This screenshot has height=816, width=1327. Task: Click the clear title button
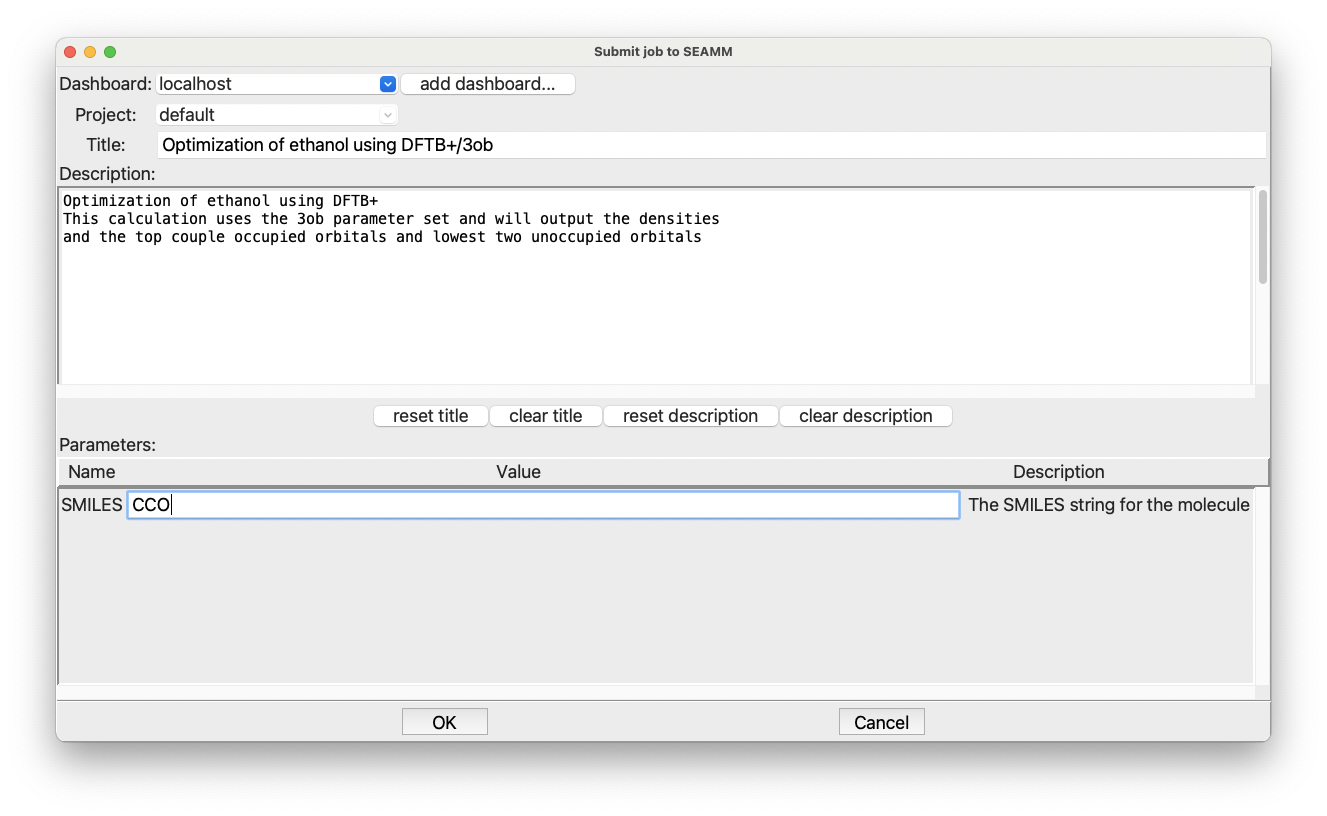click(546, 416)
